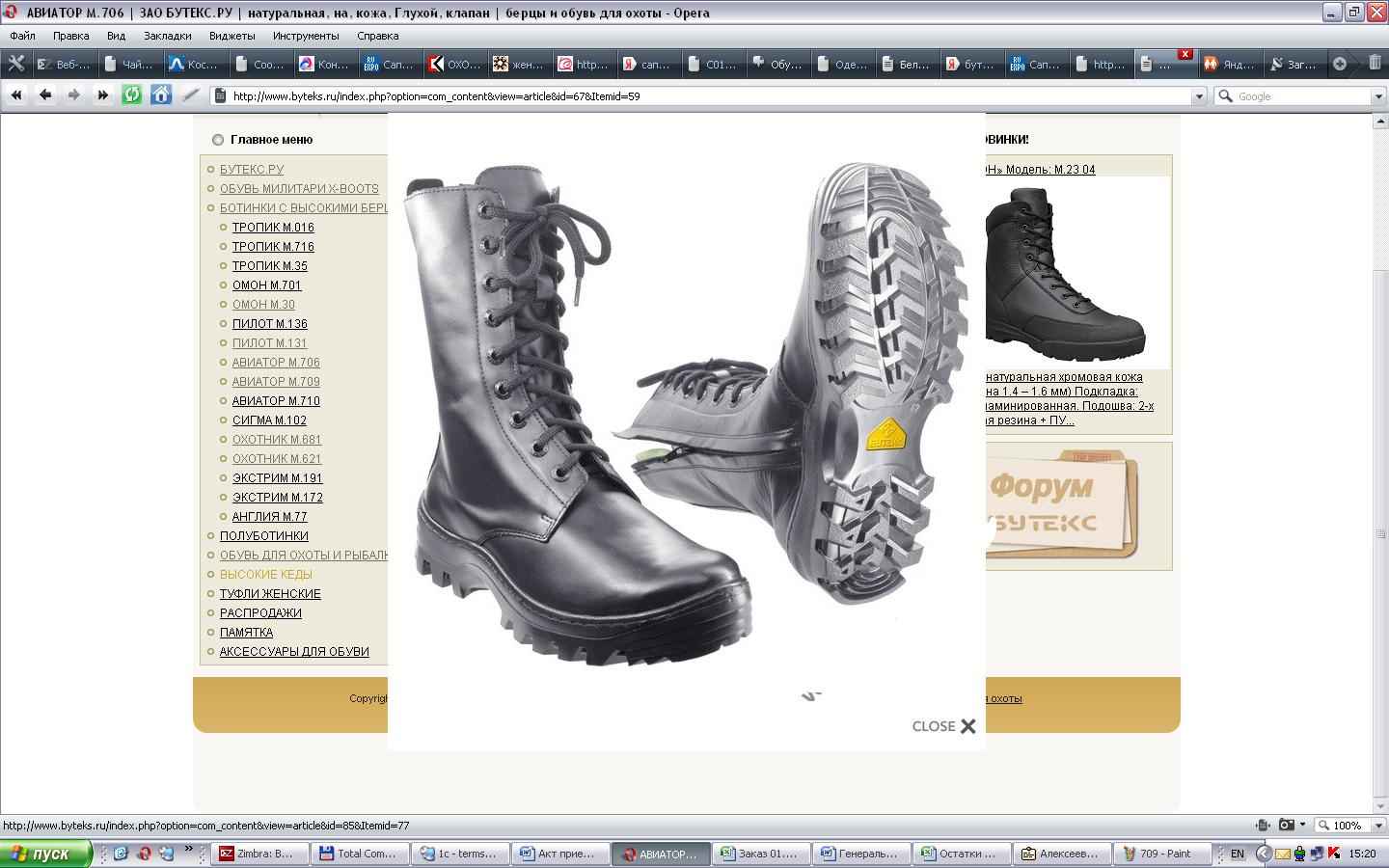Switch to 709 - Paint taskbar window

pyautogui.click(x=1161, y=854)
